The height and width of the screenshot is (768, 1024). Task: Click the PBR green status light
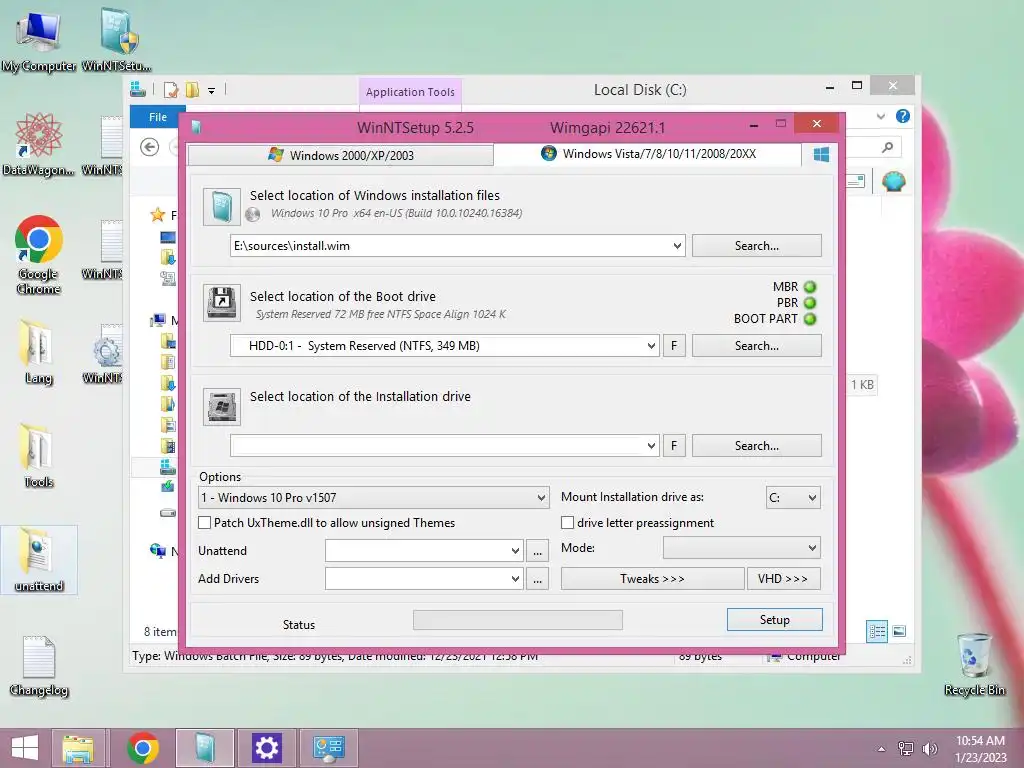[x=810, y=303]
